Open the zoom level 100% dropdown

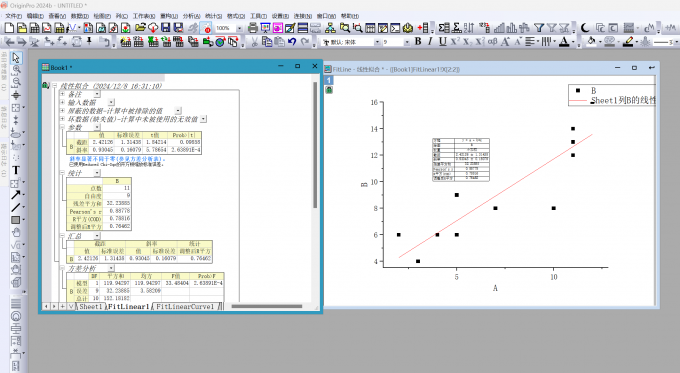pyautogui.click(x=239, y=28)
